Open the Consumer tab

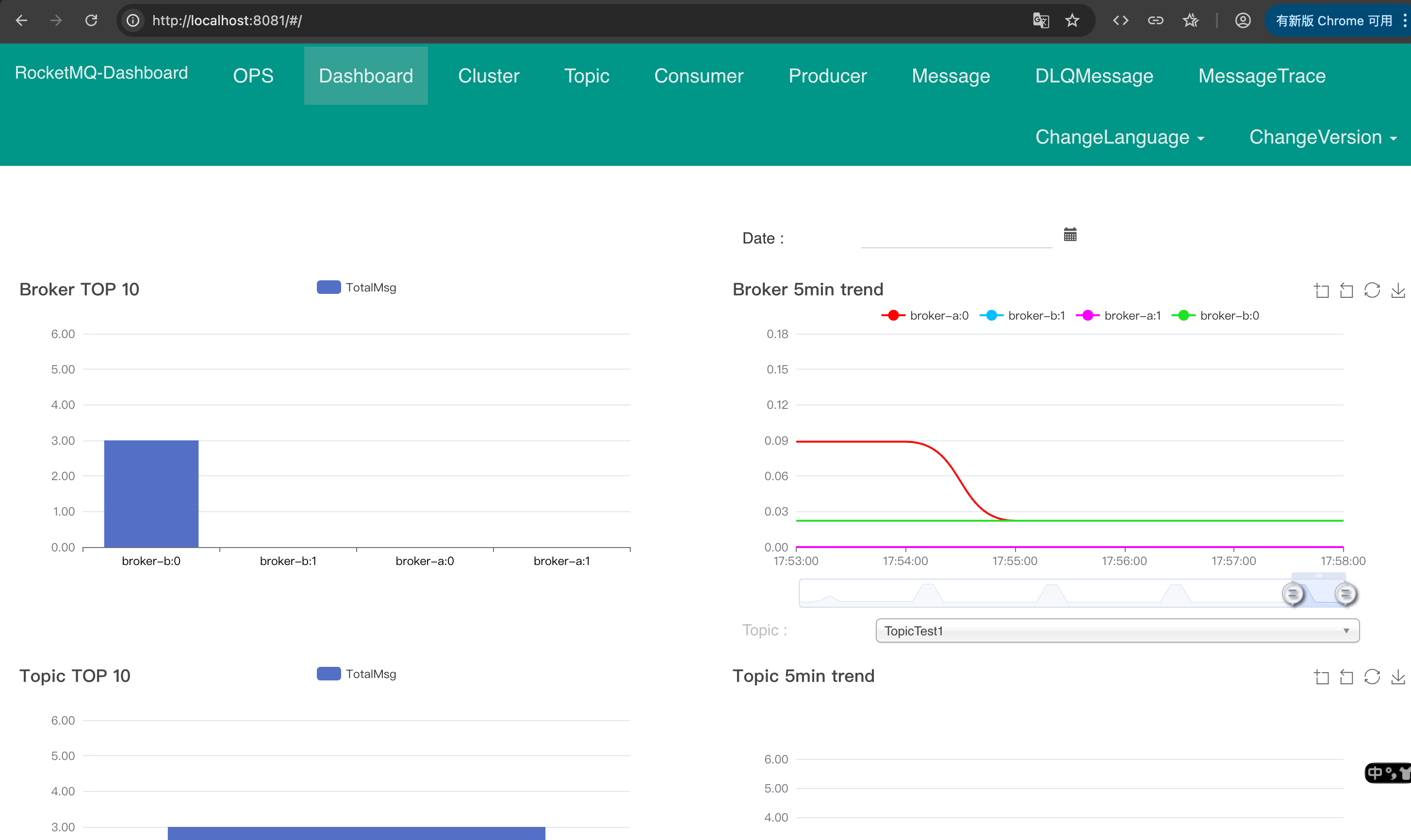[x=698, y=76]
